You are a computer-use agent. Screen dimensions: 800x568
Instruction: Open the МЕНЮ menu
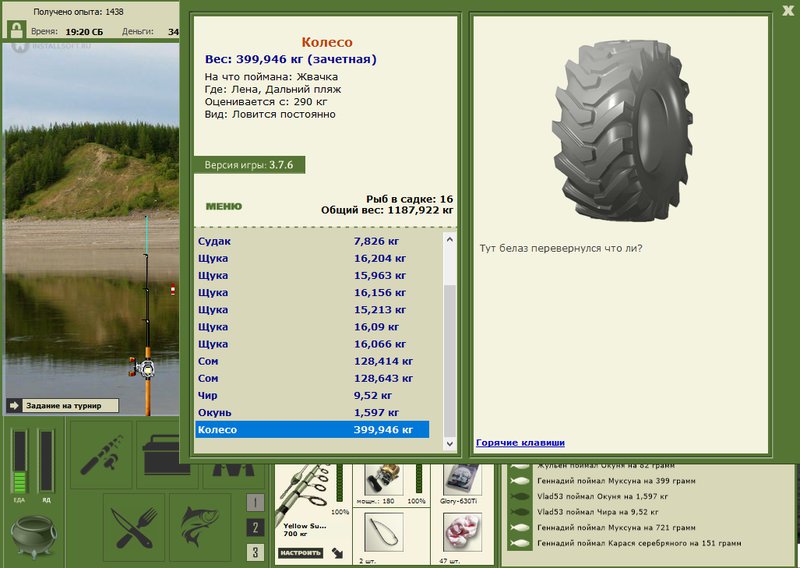223,206
